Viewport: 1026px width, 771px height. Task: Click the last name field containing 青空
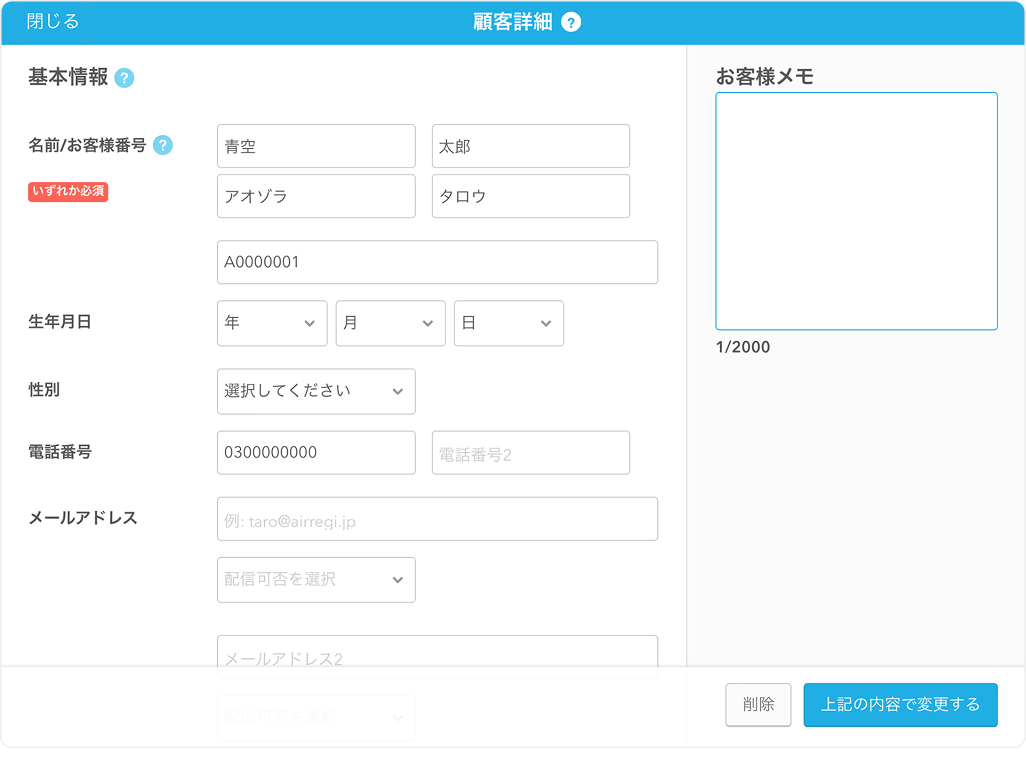[316, 146]
